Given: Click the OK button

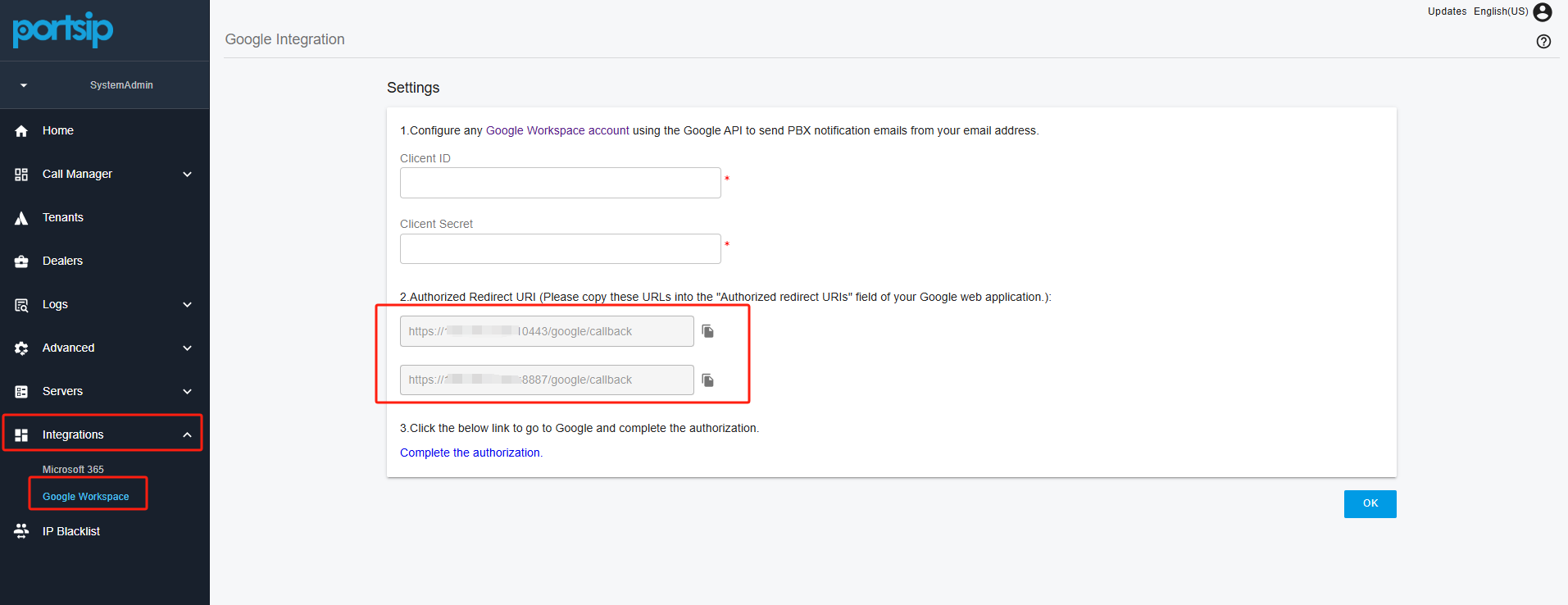Looking at the screenshot, I should coord(1370,504).
